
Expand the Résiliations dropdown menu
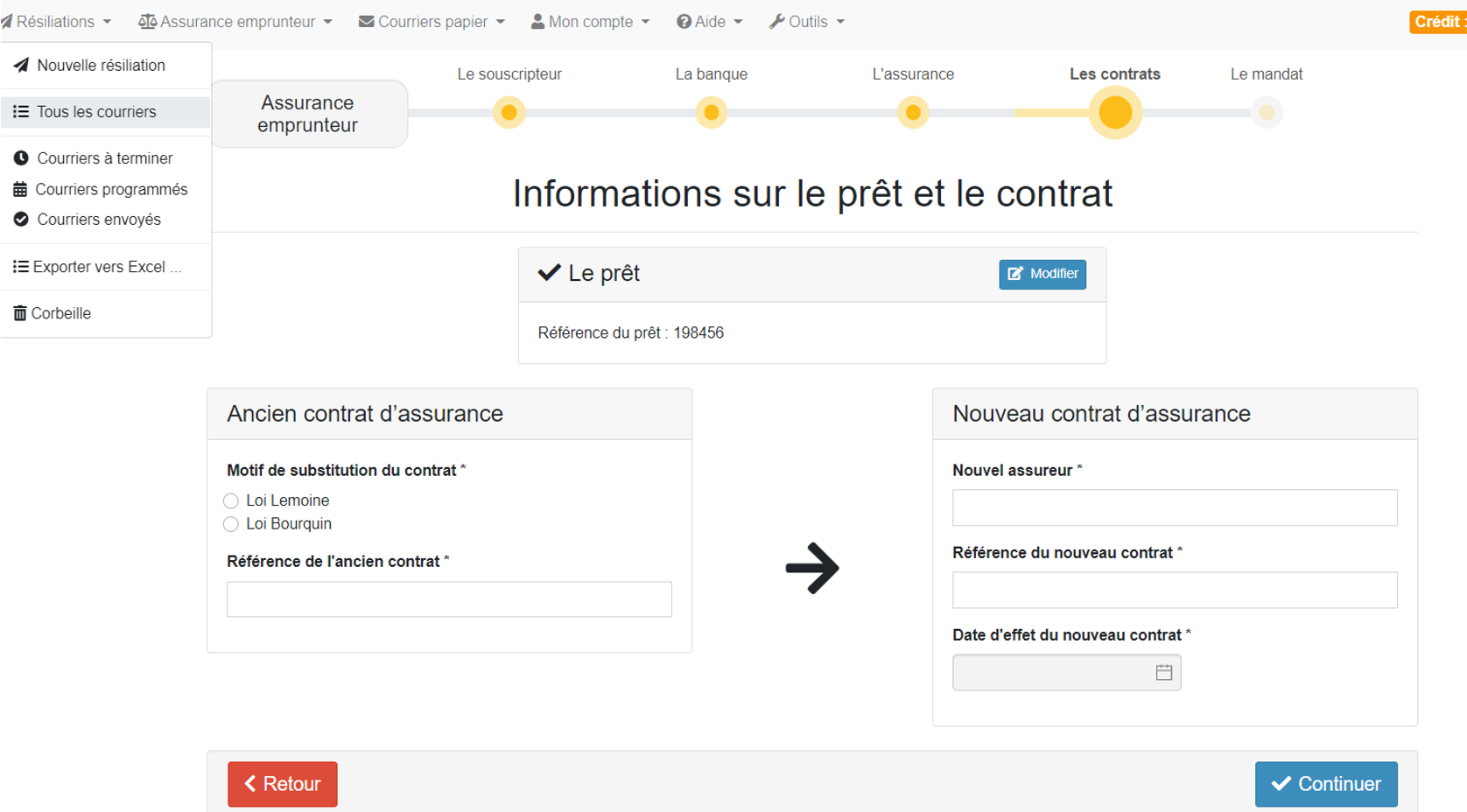(58, 22)
